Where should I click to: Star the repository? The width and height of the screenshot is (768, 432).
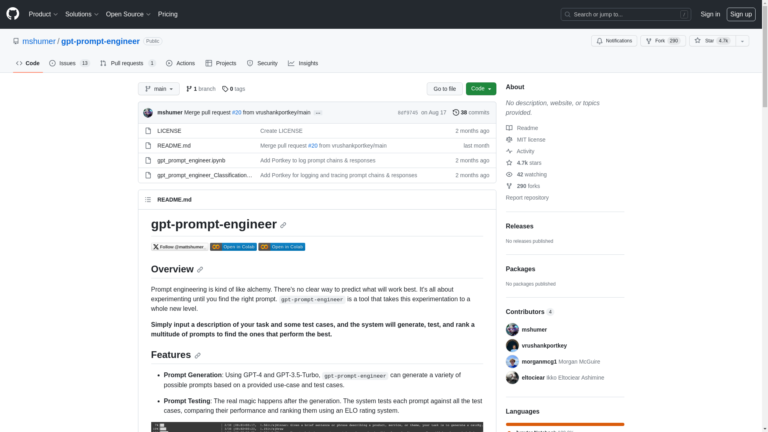(712, 41)
